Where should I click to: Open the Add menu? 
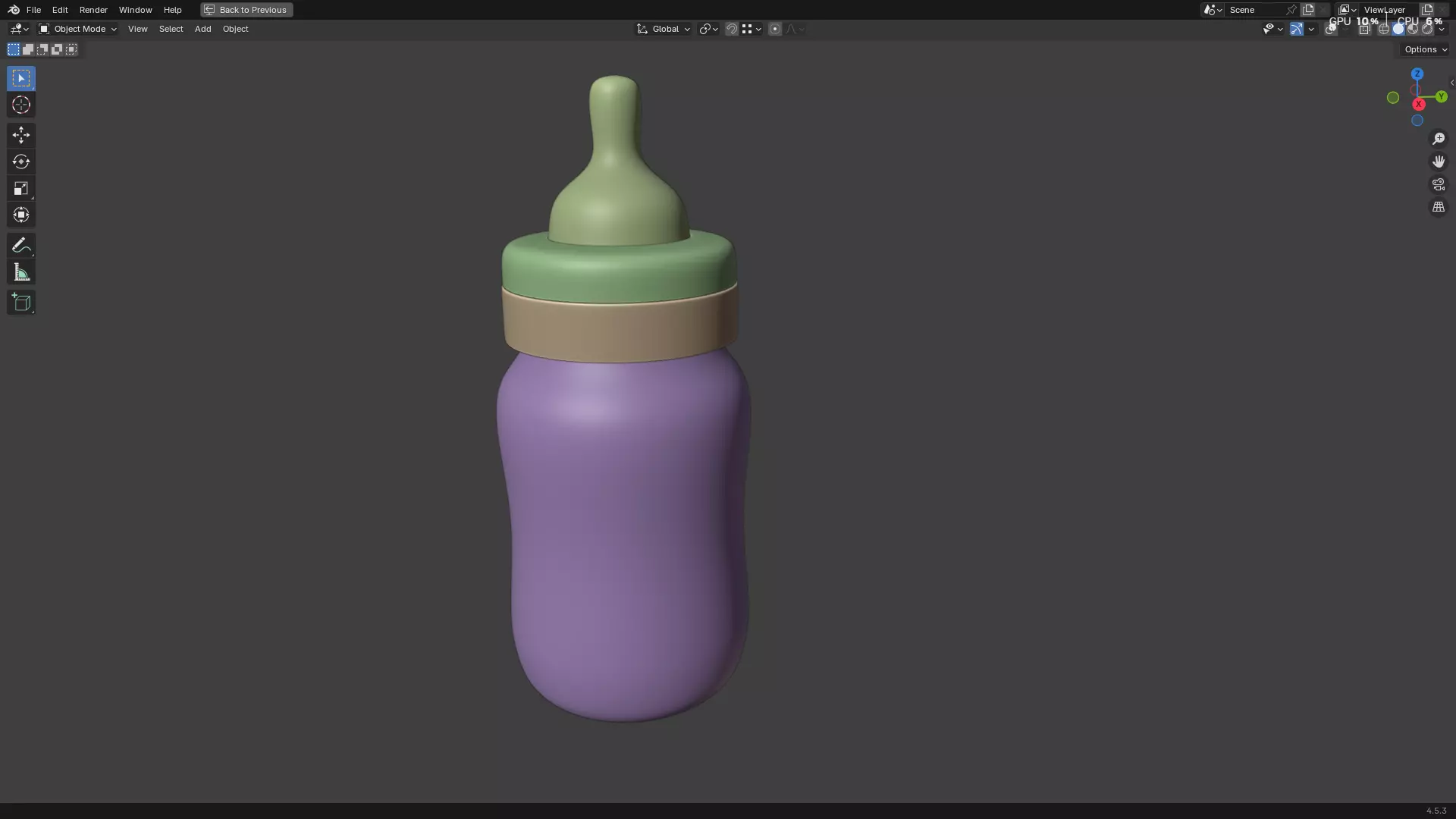click(x=202, y=29)
